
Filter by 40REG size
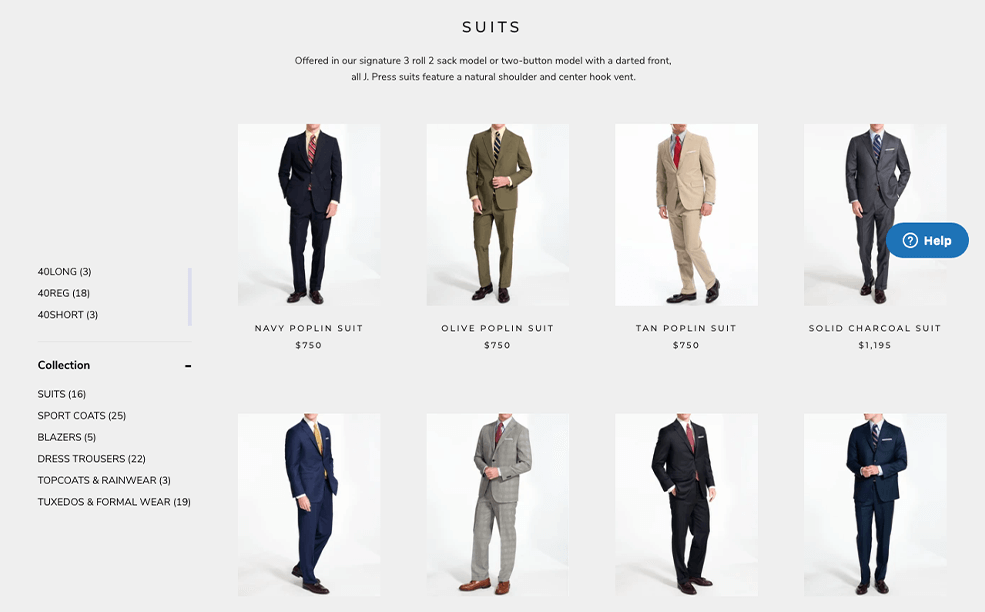63,293
